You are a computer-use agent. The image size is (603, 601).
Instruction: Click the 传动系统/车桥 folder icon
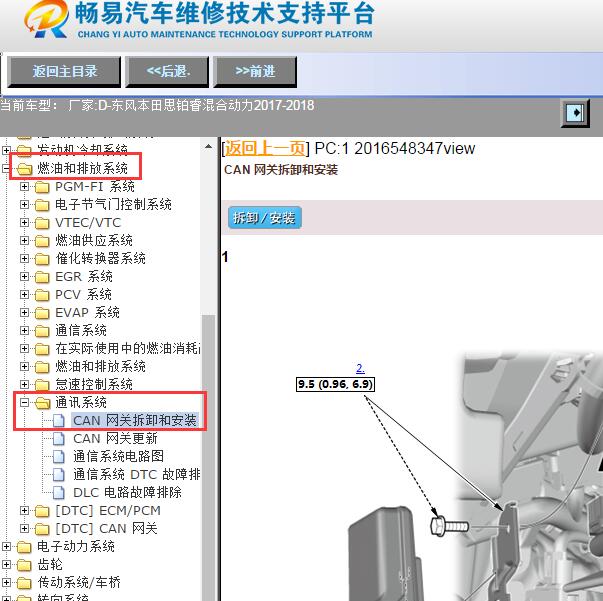(x=24, y=583)
